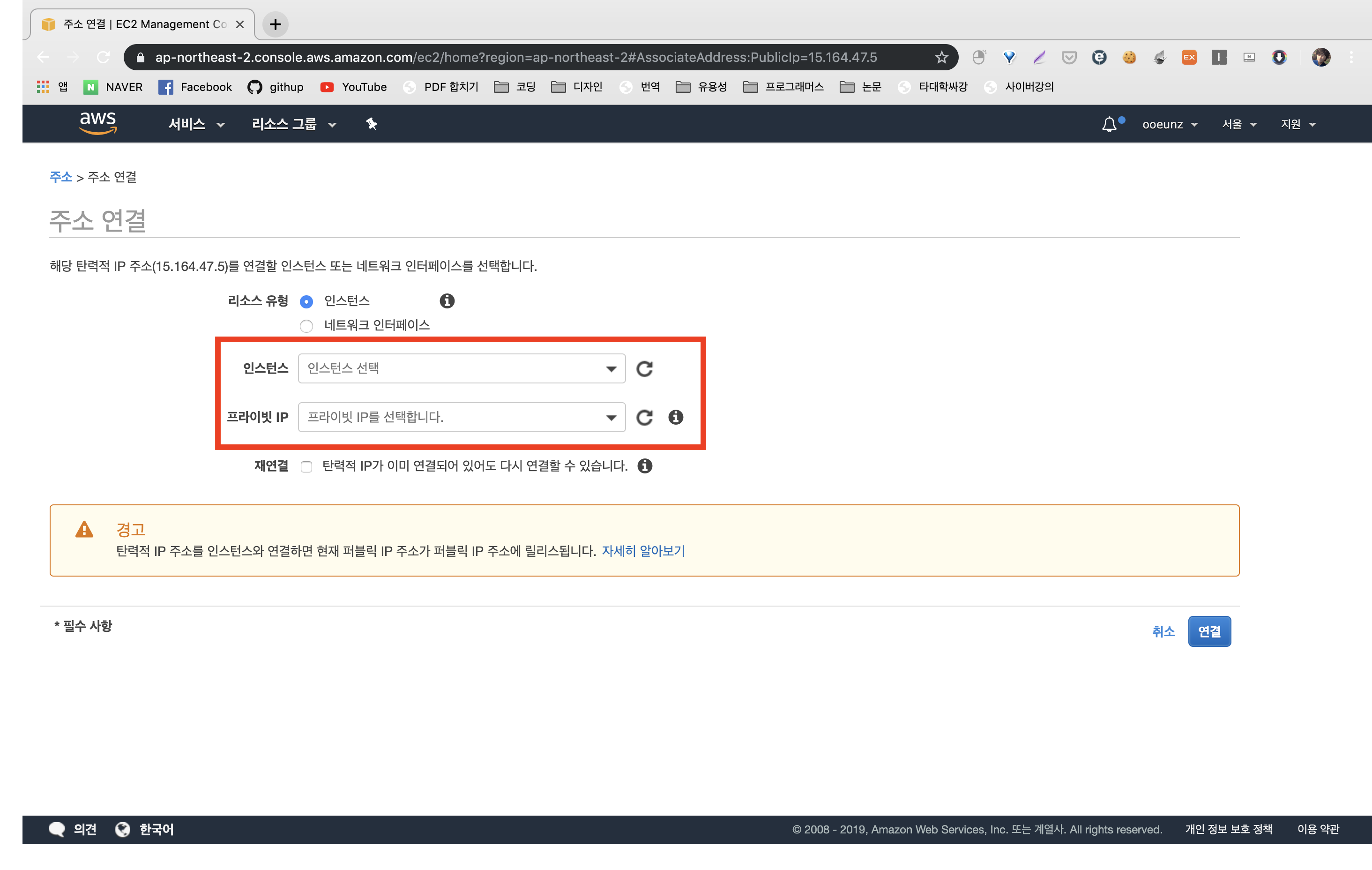Bookmark this page with the star icon

pyautogui.click(x=941, y=58)
